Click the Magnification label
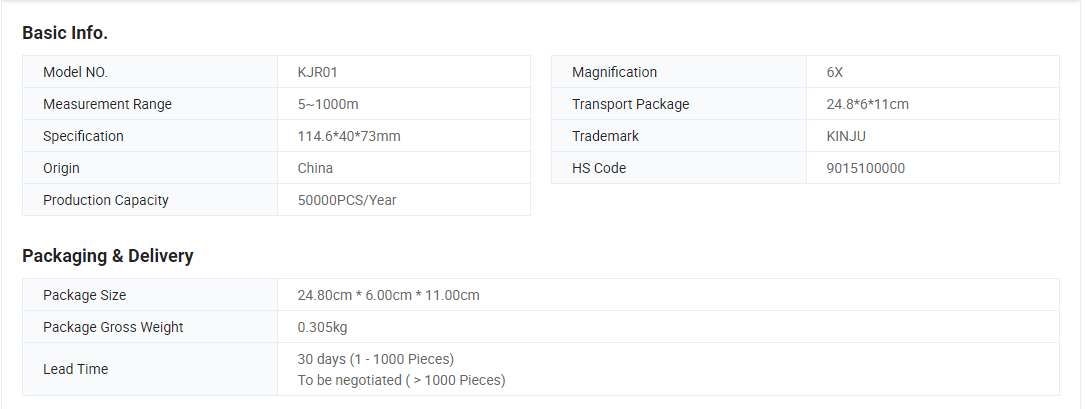The height and width of the screenshot is (409, 1085). (614, 72)
